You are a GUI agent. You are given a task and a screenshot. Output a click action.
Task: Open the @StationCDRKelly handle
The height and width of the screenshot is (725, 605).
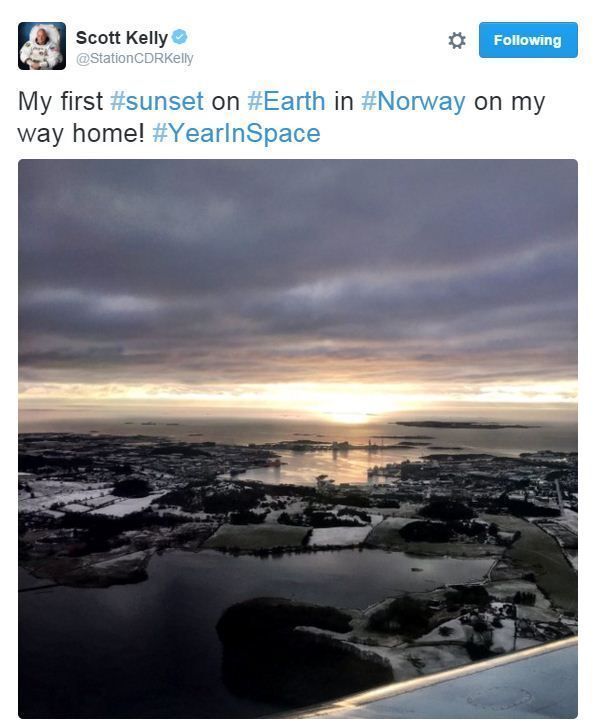(135, 59)
